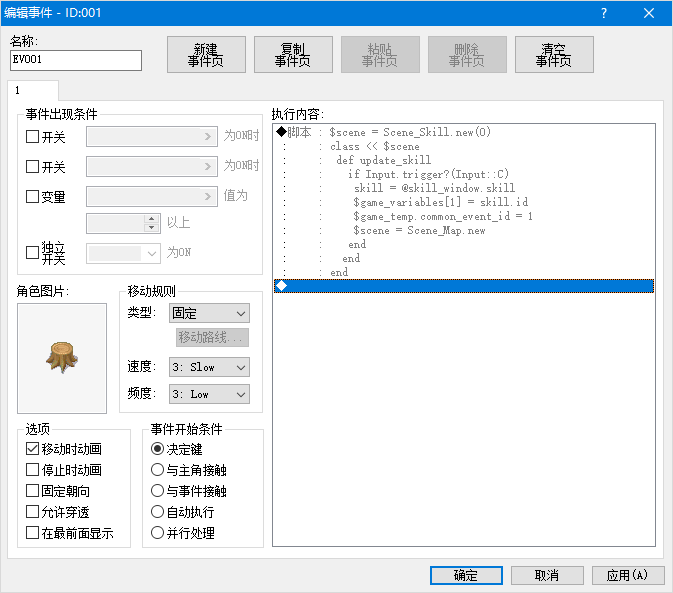Click the help question mark icon
Screen dimensions: 673x593
pyautogui.click(x=604, y=13)
